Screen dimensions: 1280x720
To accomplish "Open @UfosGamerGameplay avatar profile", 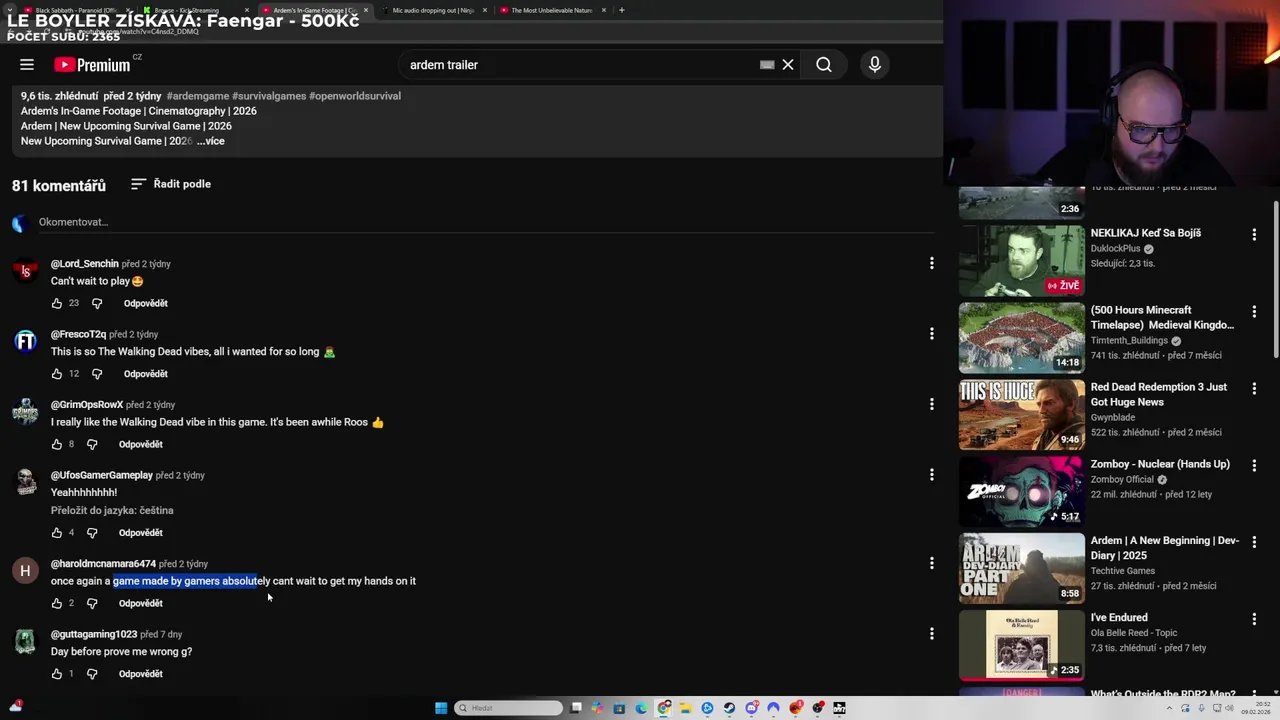I will pyautogui.click(x=25, y=482).
